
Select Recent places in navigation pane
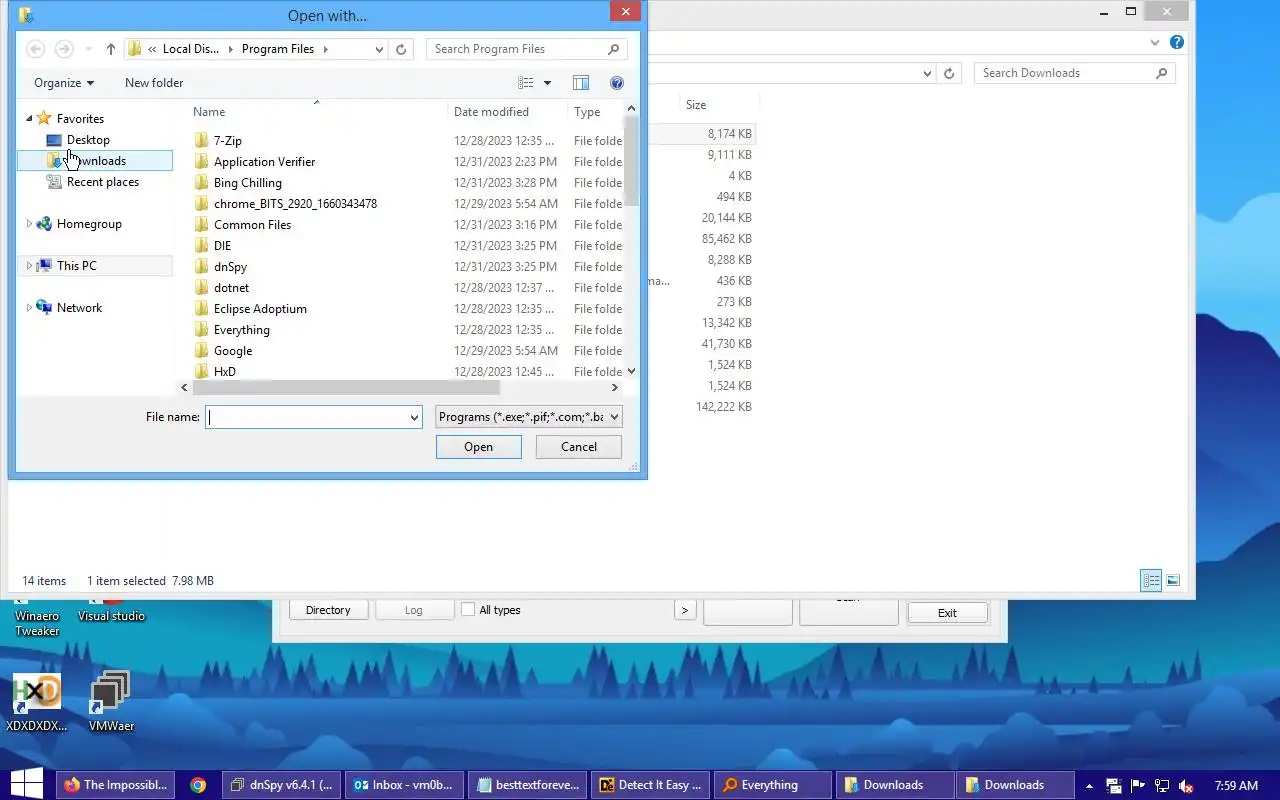(102, 182)
